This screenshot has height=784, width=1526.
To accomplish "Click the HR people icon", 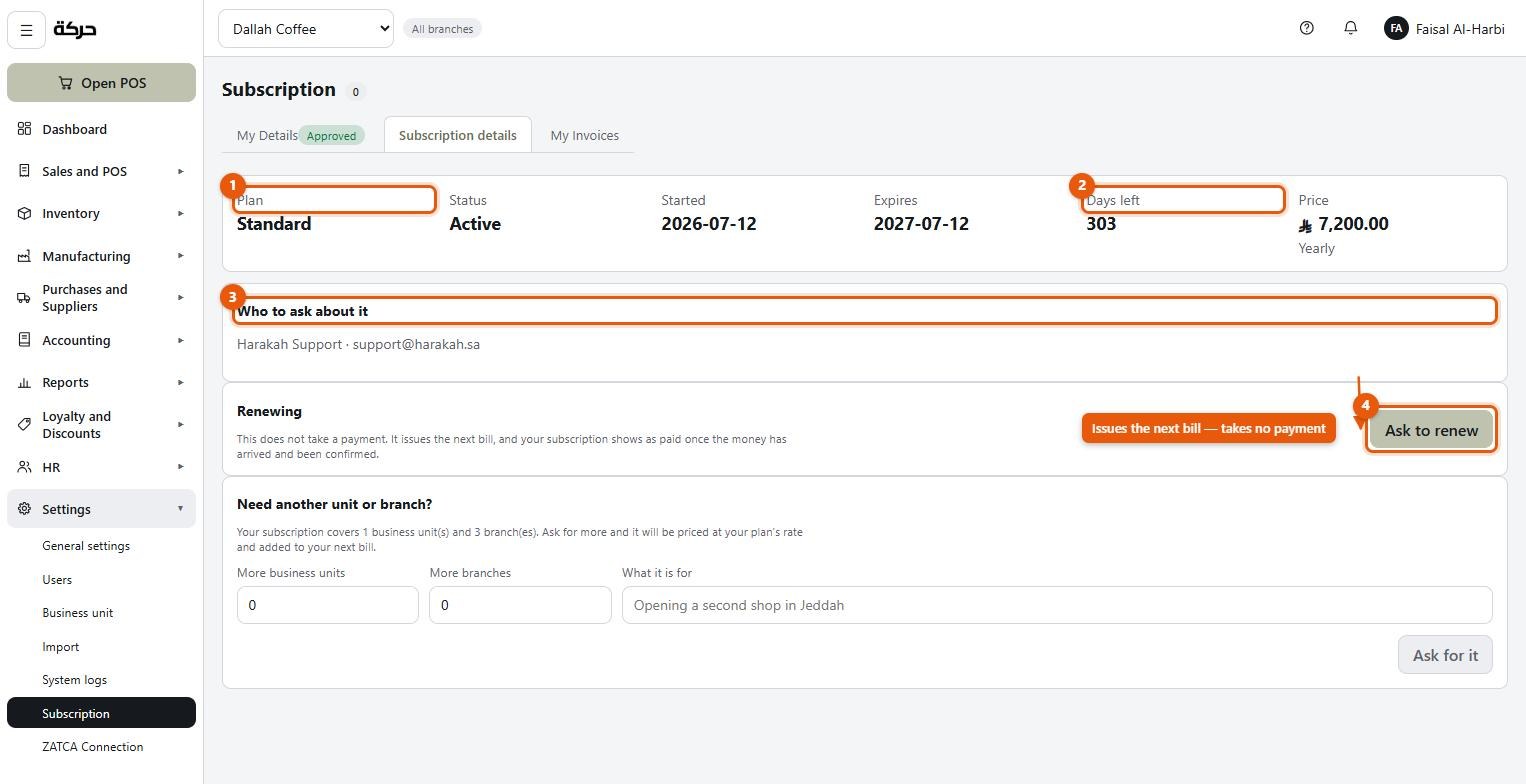I will tap(24, 467).
